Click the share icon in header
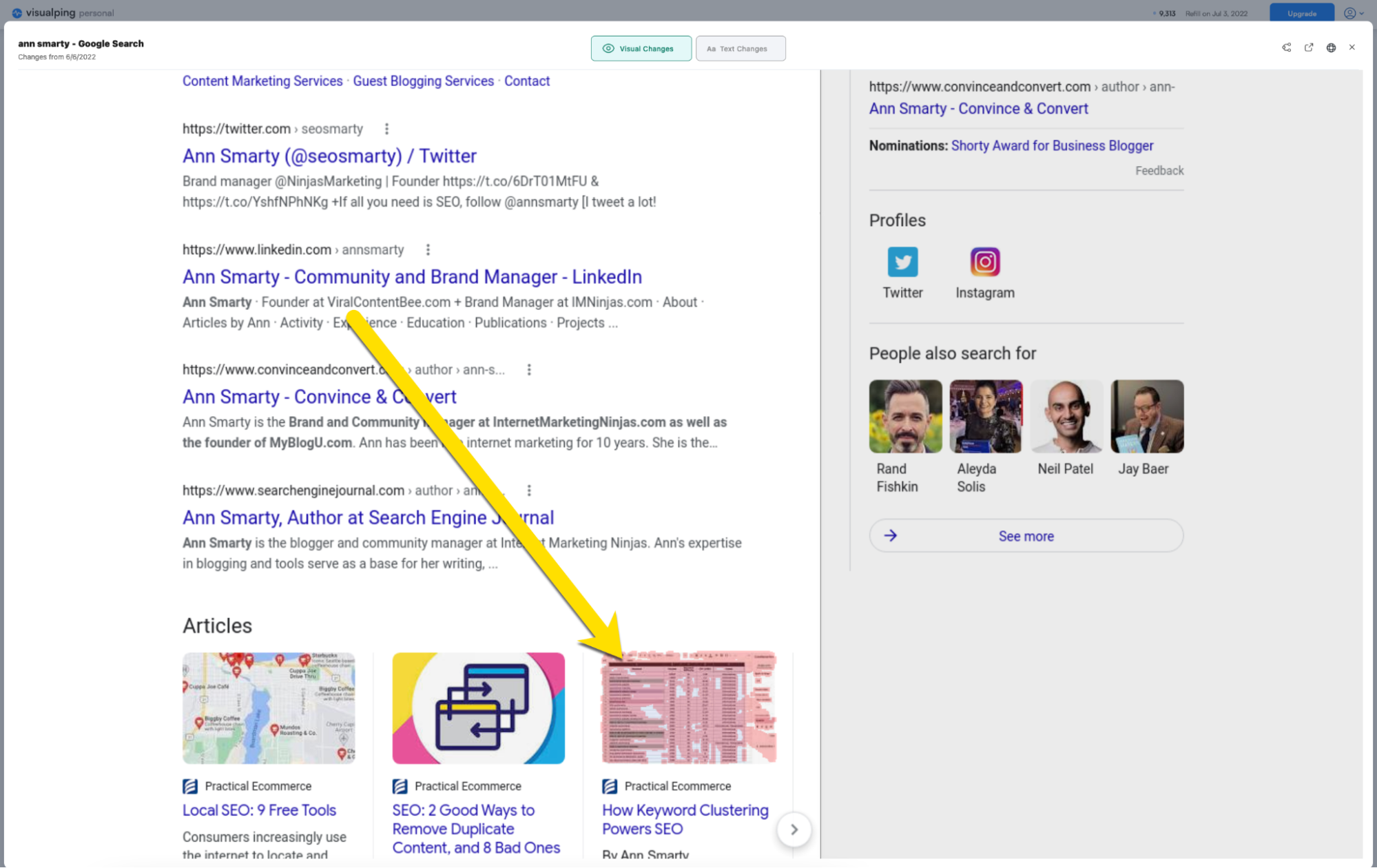This screenshot has height=868, width=1377. 1286,48
